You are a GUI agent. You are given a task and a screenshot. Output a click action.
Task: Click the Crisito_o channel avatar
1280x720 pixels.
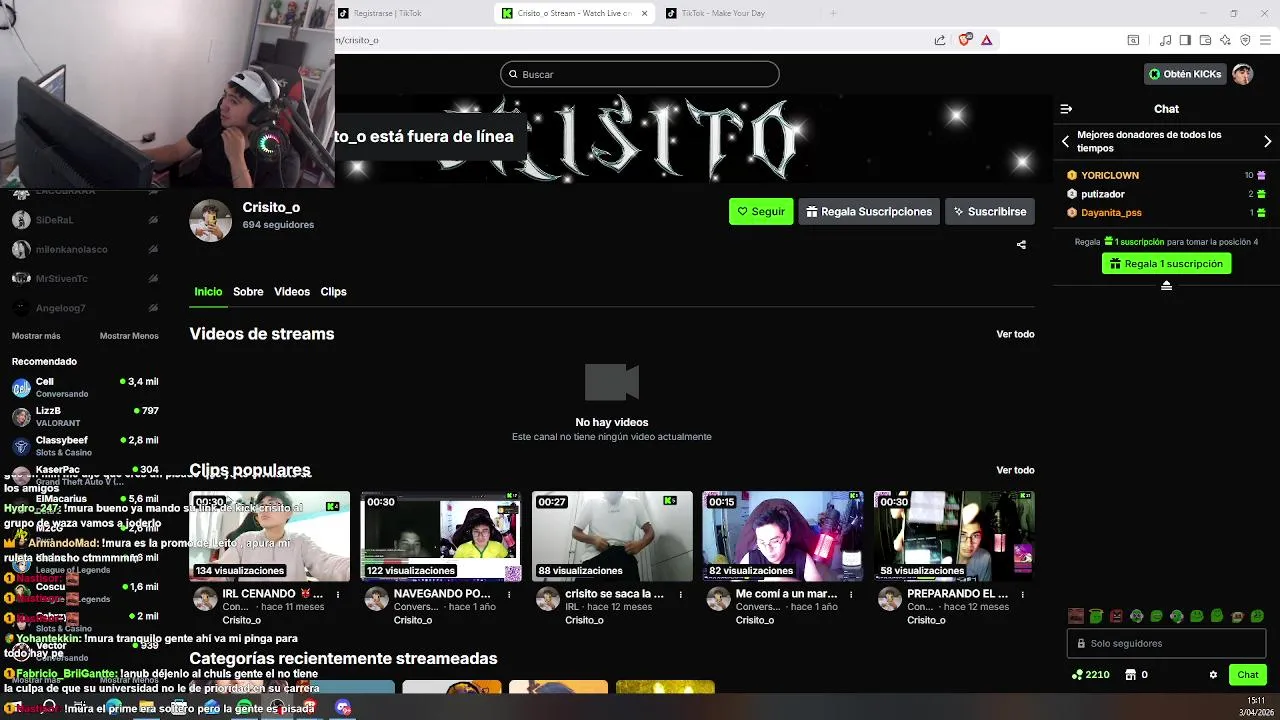(210, 221)
